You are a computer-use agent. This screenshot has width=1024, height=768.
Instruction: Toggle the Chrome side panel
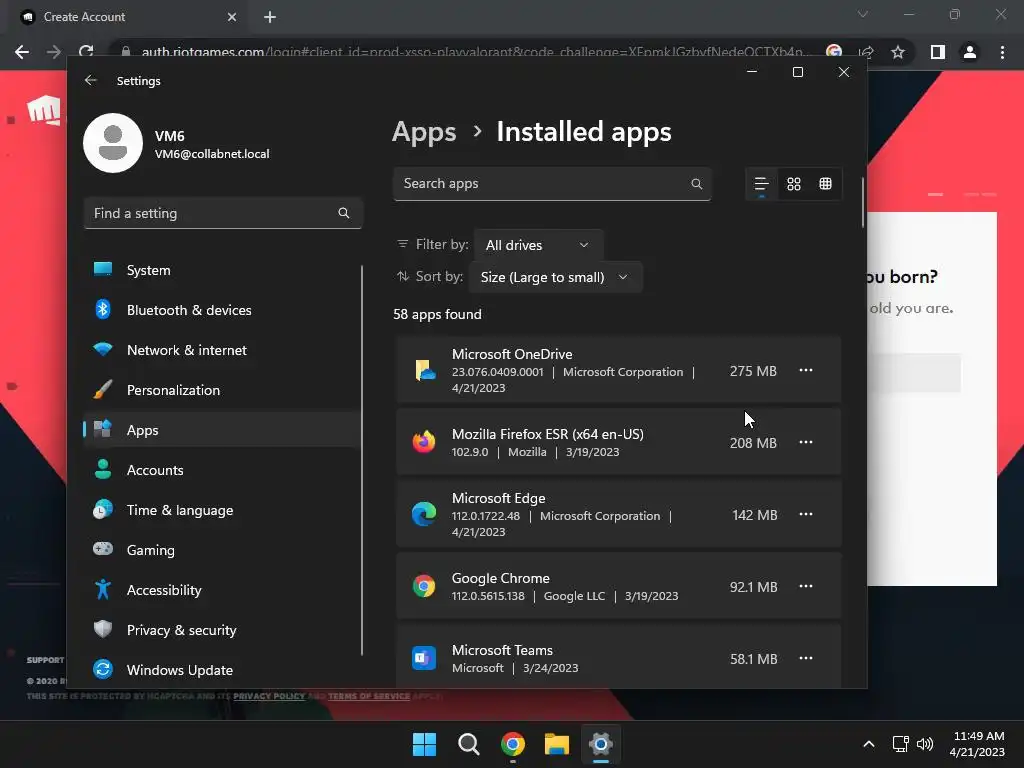click(938, 52)
